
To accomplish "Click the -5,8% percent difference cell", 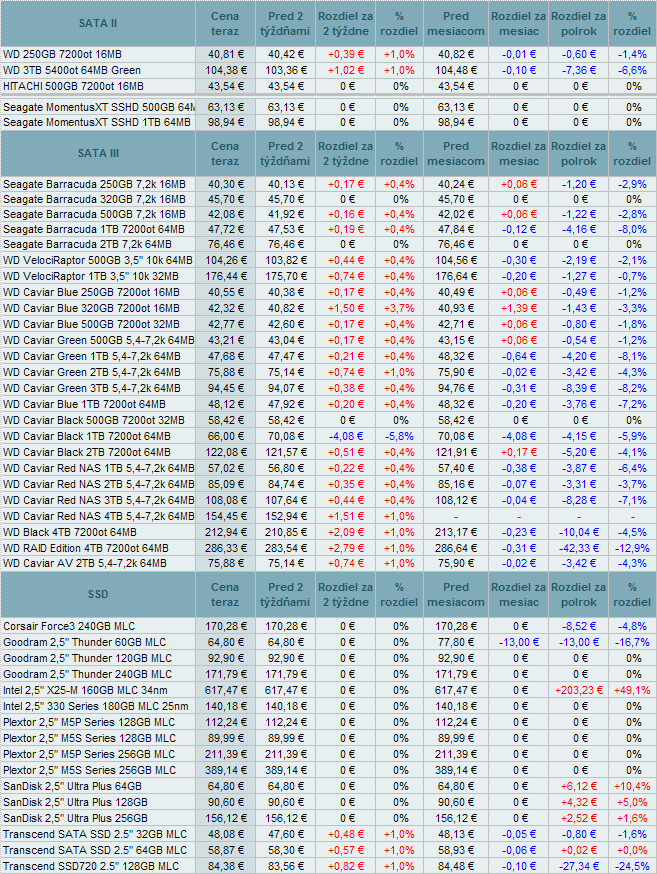I will (399, 436).
